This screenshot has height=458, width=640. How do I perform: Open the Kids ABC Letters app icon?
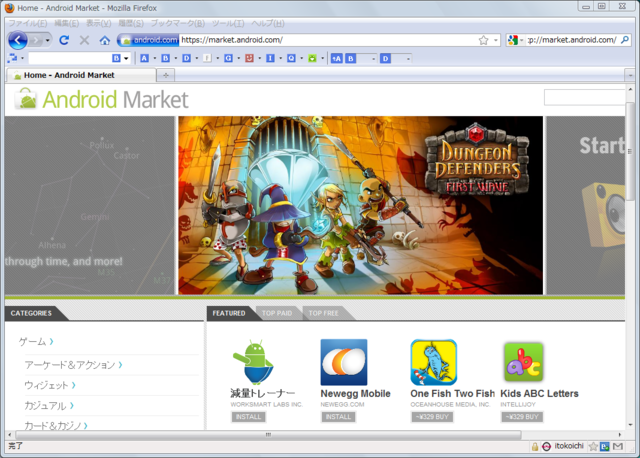tap(523, 362)
